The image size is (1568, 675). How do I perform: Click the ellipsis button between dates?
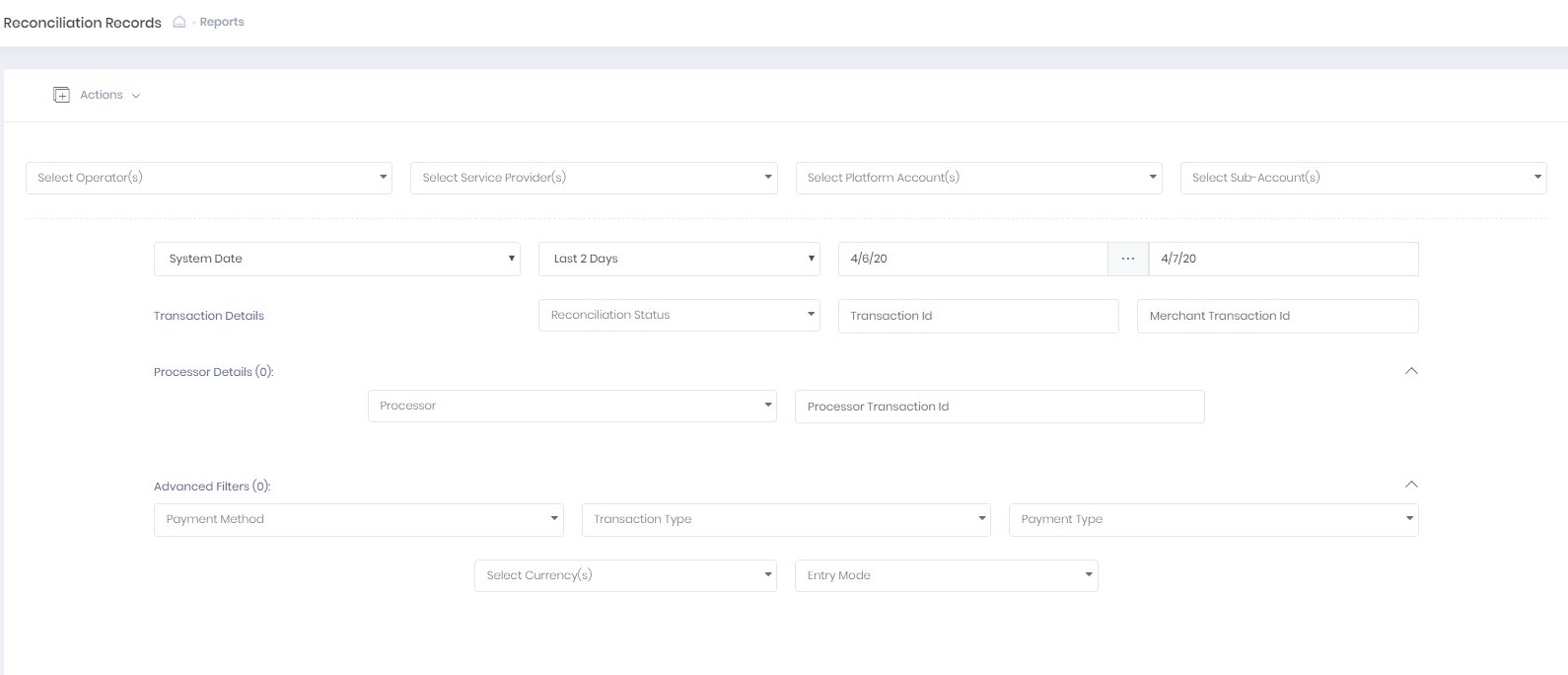1128,259
